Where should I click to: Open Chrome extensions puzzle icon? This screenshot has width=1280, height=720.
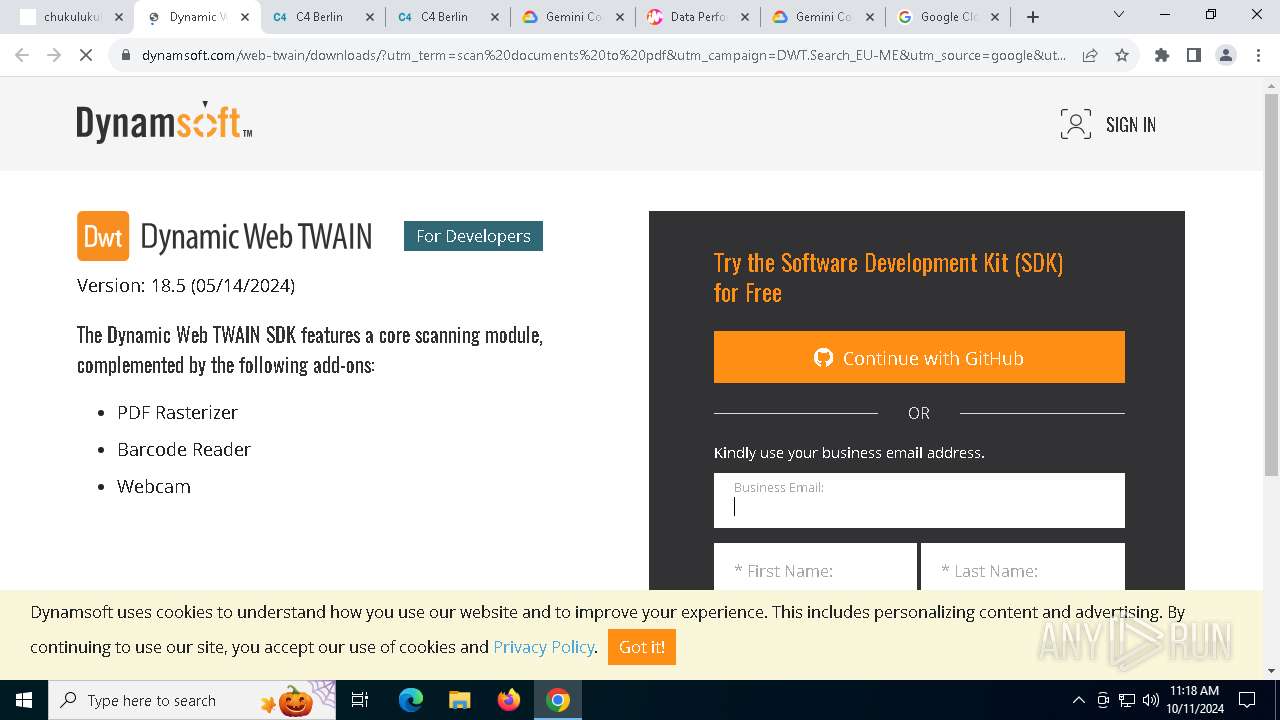tap(1162, 55)
